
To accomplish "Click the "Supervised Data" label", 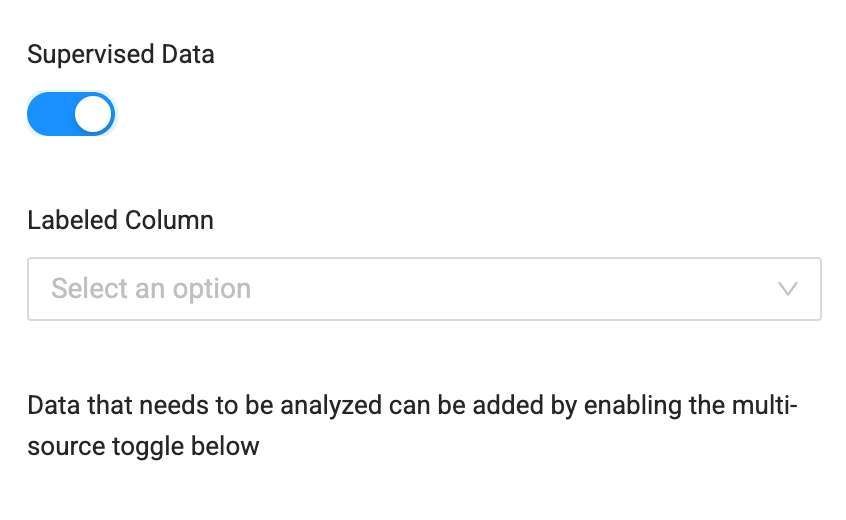I will [121, 54].
